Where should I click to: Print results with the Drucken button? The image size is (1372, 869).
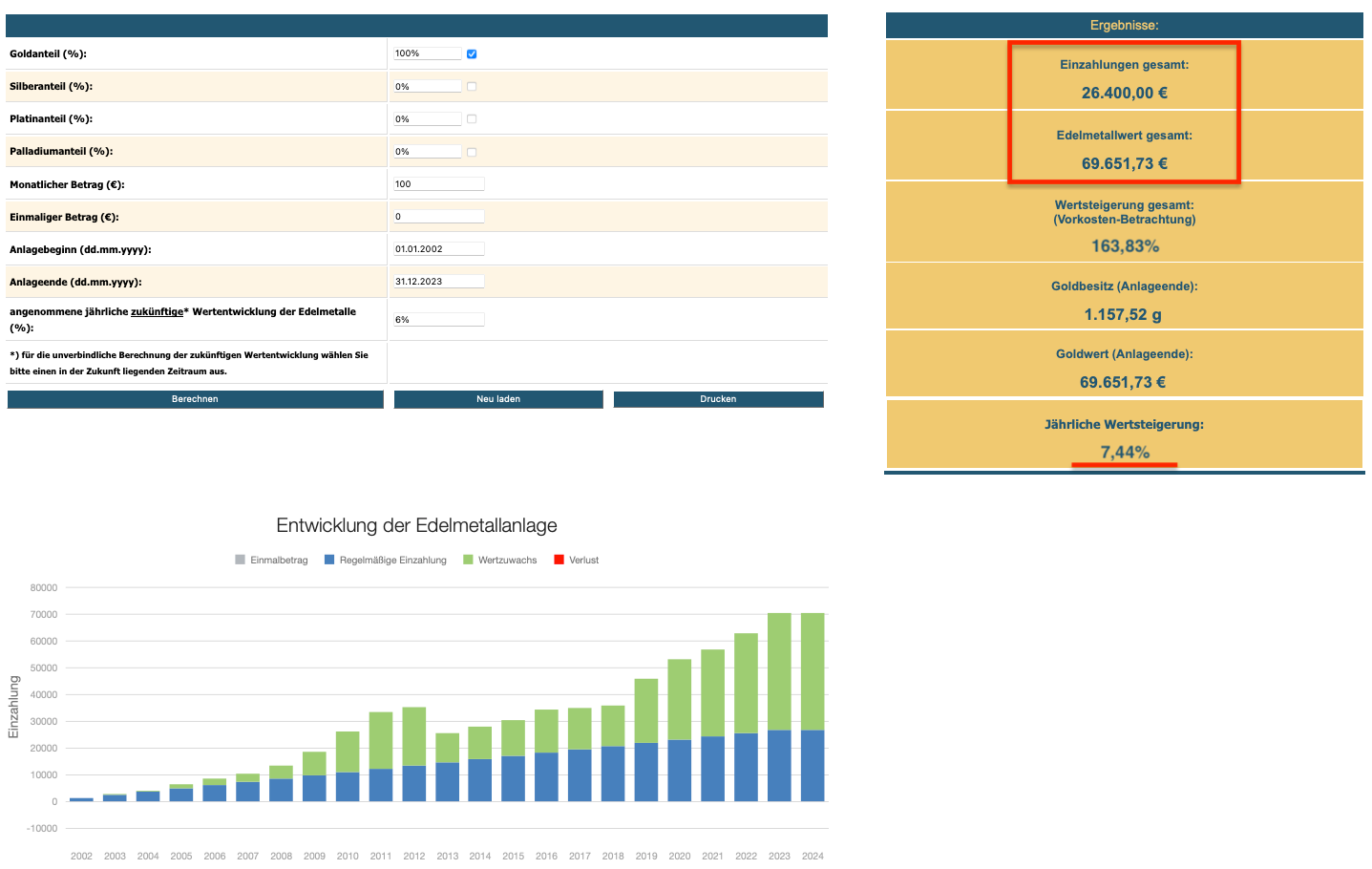pos(718,399)
